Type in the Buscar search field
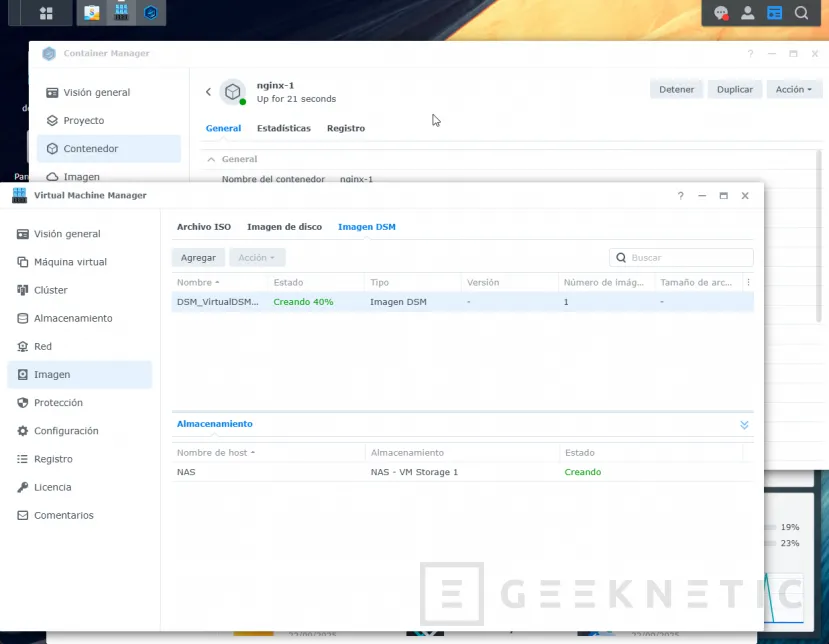This screenshot has height=644, width=829. (x=689, y=257)
